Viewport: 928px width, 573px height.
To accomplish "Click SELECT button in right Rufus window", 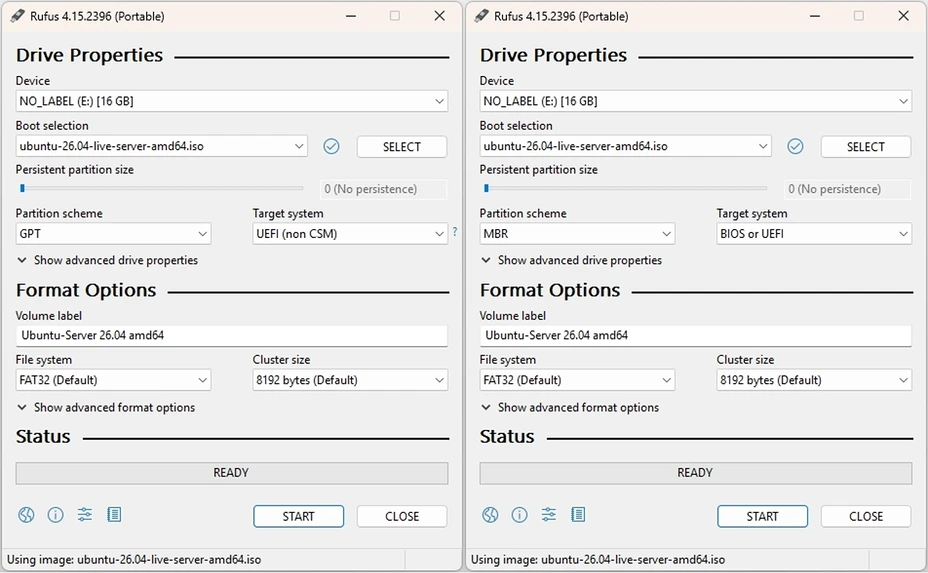I will [866, 147].
